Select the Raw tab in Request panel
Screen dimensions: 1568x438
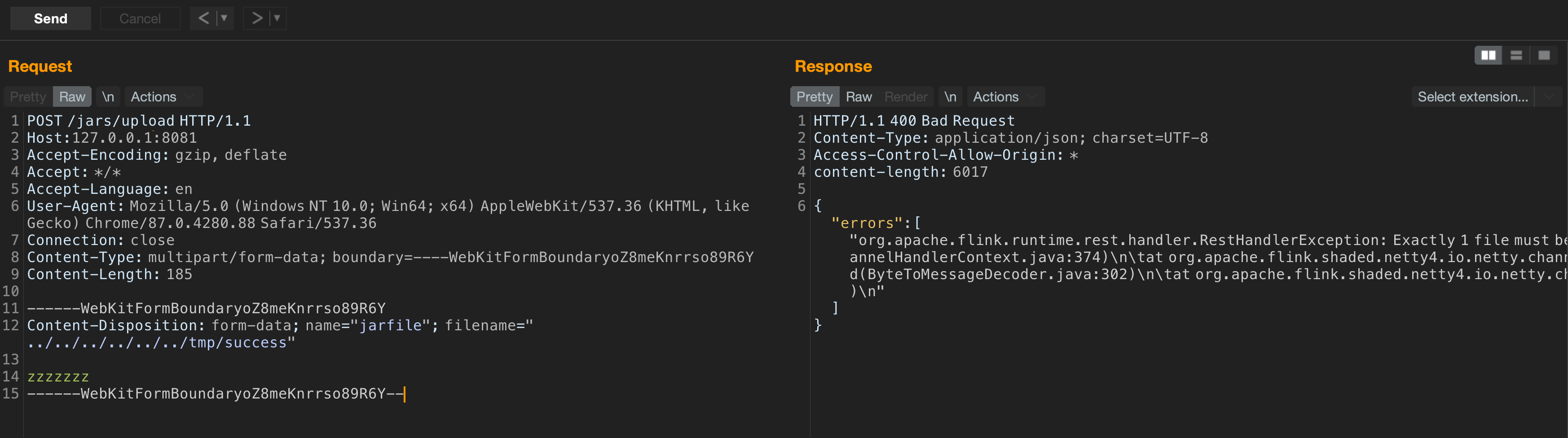coord(72,97)
